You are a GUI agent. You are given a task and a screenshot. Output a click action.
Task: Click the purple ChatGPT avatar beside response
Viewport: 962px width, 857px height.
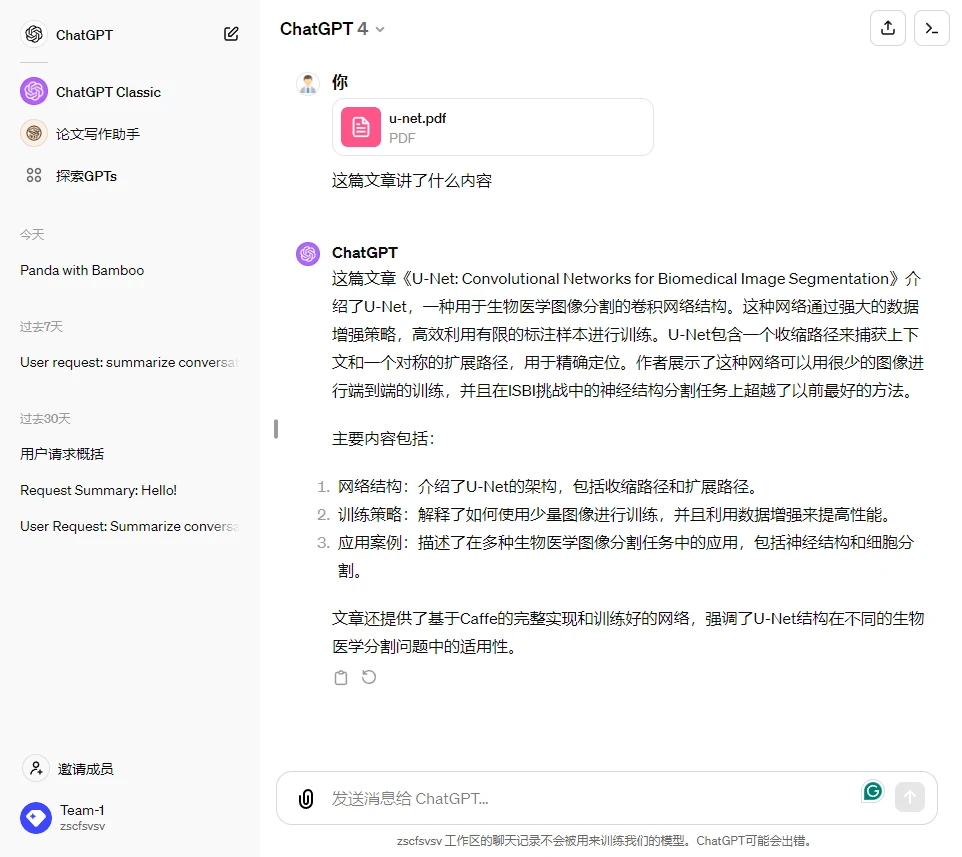[308, 253]
